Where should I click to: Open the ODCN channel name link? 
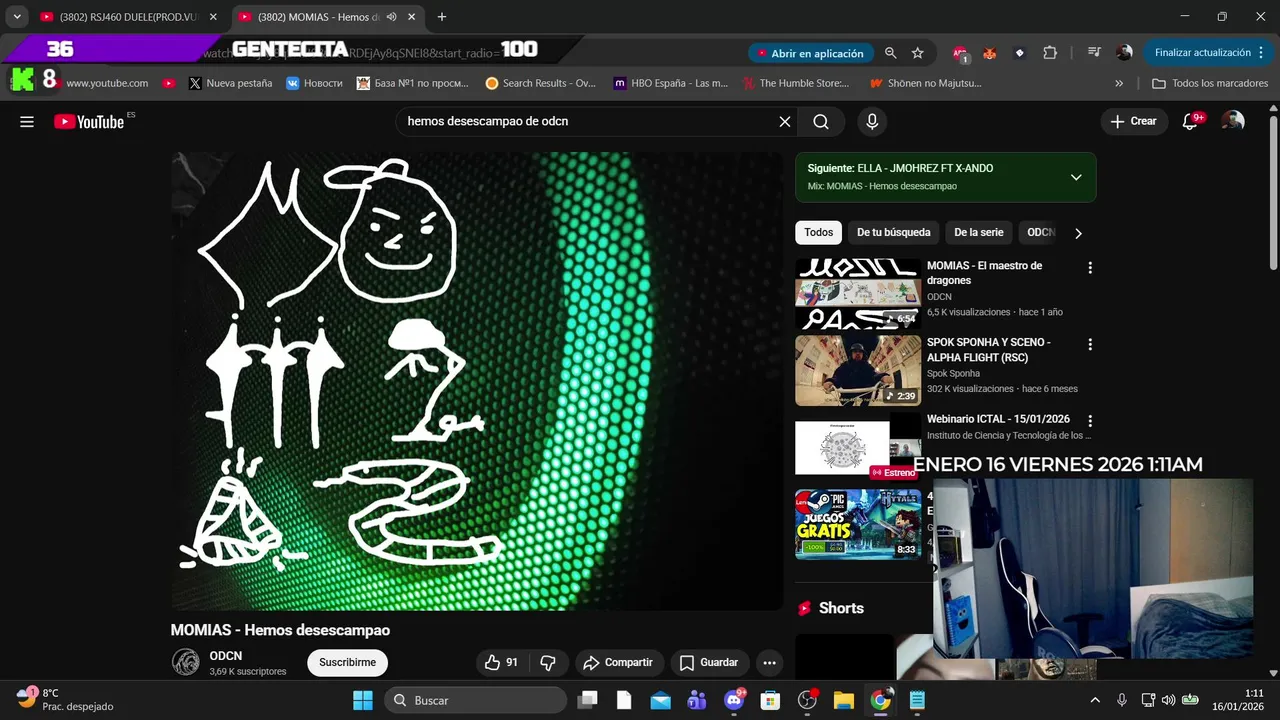point(225,656)
